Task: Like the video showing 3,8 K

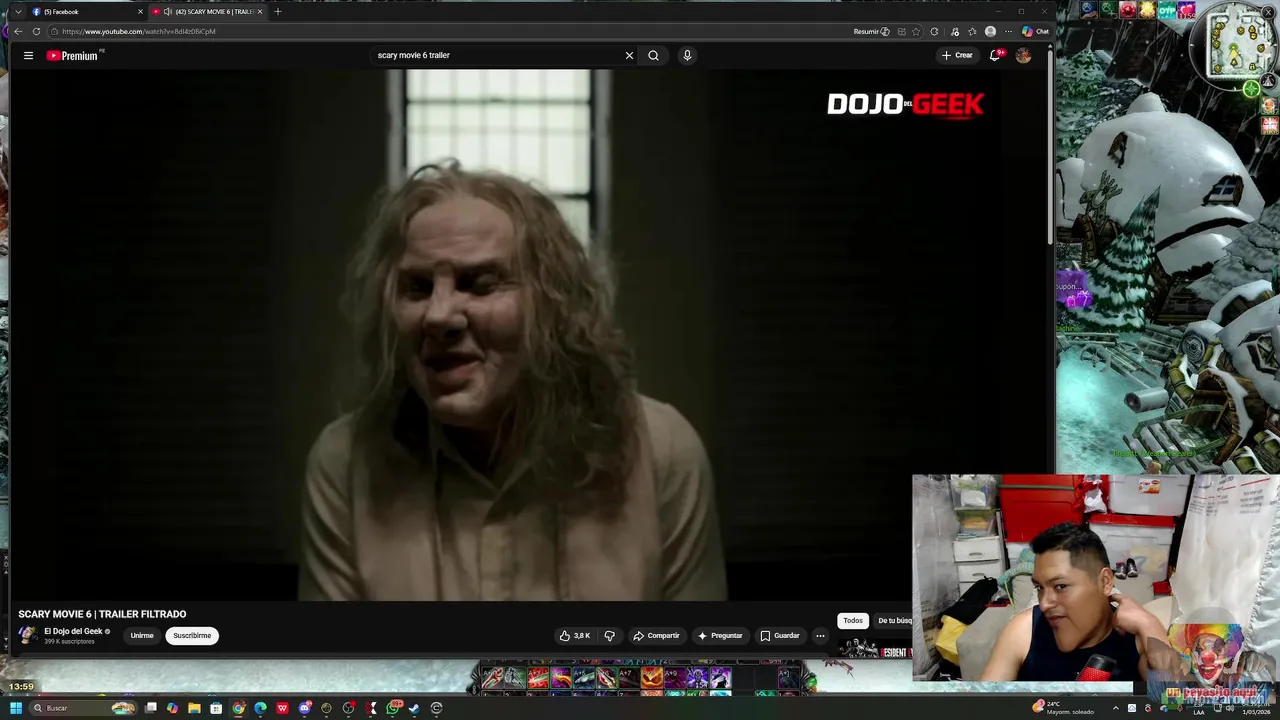Action: click(575, 636)
